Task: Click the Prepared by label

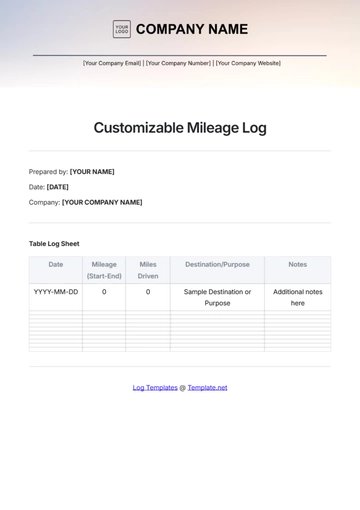Action: pyautogui.click(x=48, y=172)
